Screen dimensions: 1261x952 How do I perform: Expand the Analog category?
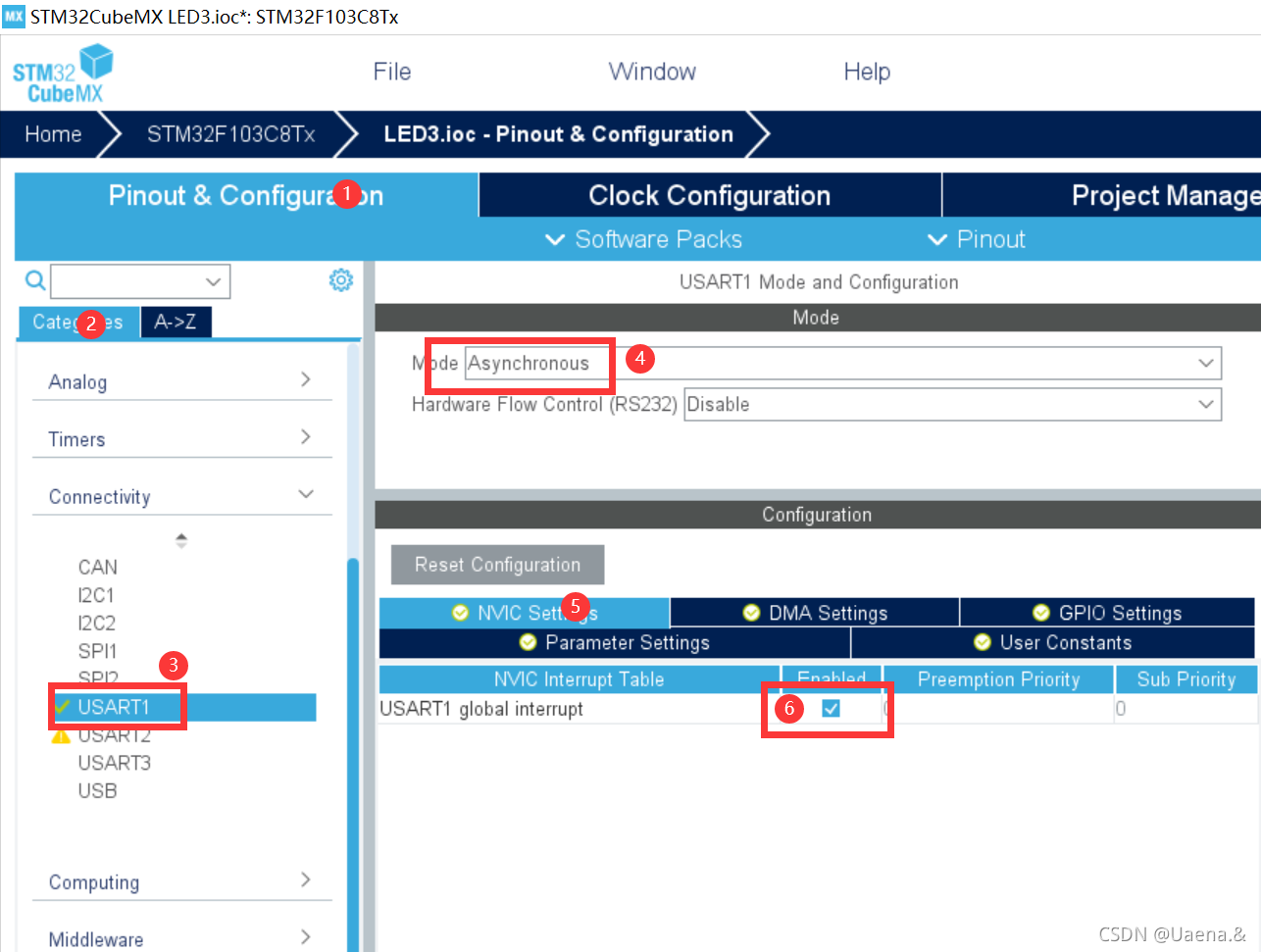180,381
